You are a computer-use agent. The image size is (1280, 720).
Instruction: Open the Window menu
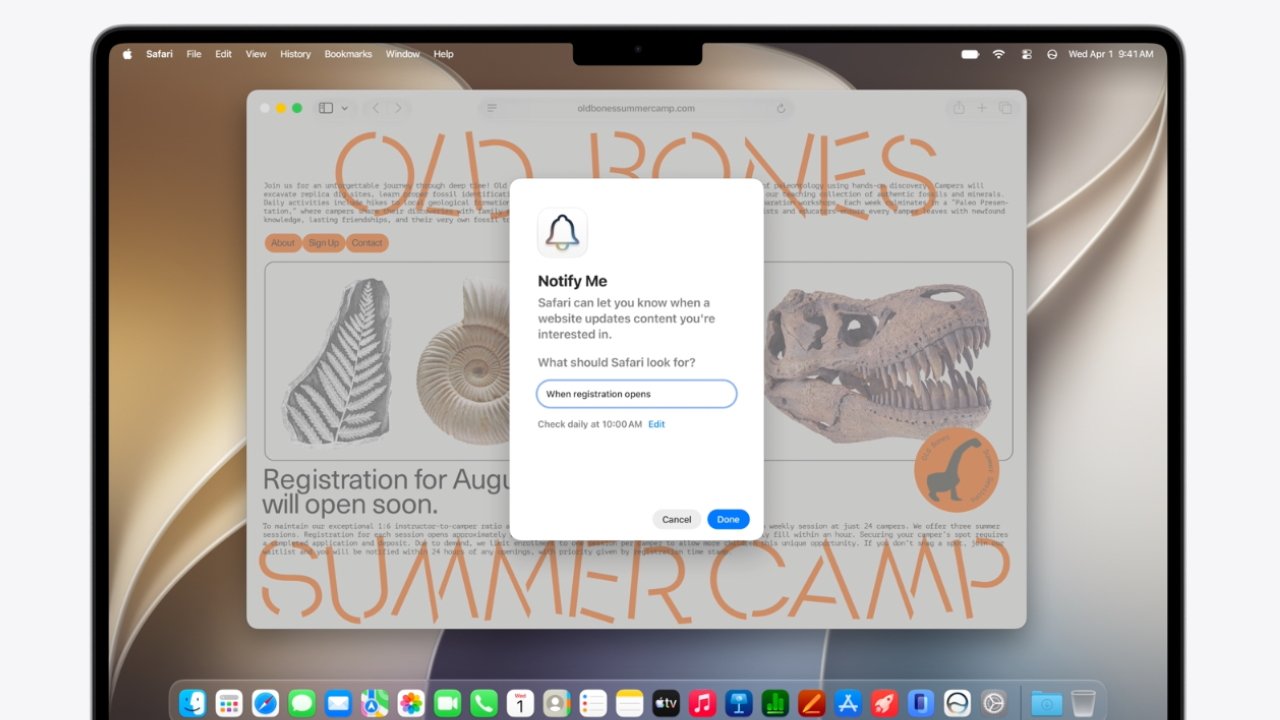[403, 54]
